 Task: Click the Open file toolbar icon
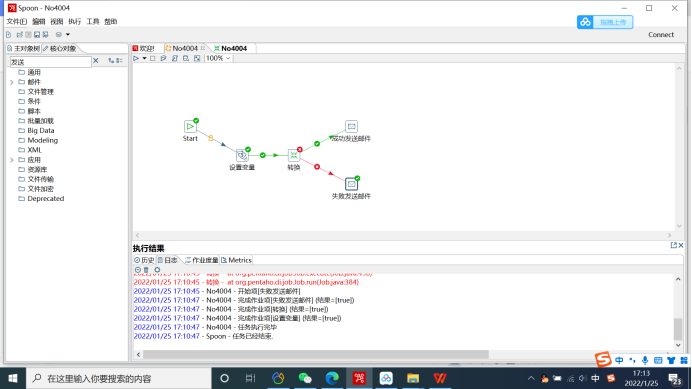point(19,34)
